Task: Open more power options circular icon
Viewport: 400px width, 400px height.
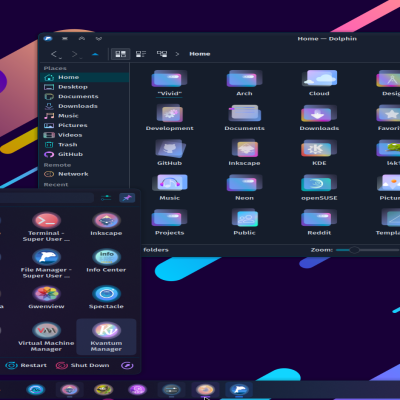Action: click(x=127, y=366)
